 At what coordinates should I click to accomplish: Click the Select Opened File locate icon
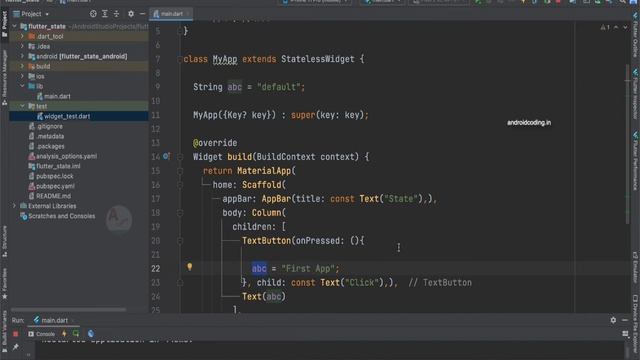point(93,14)
